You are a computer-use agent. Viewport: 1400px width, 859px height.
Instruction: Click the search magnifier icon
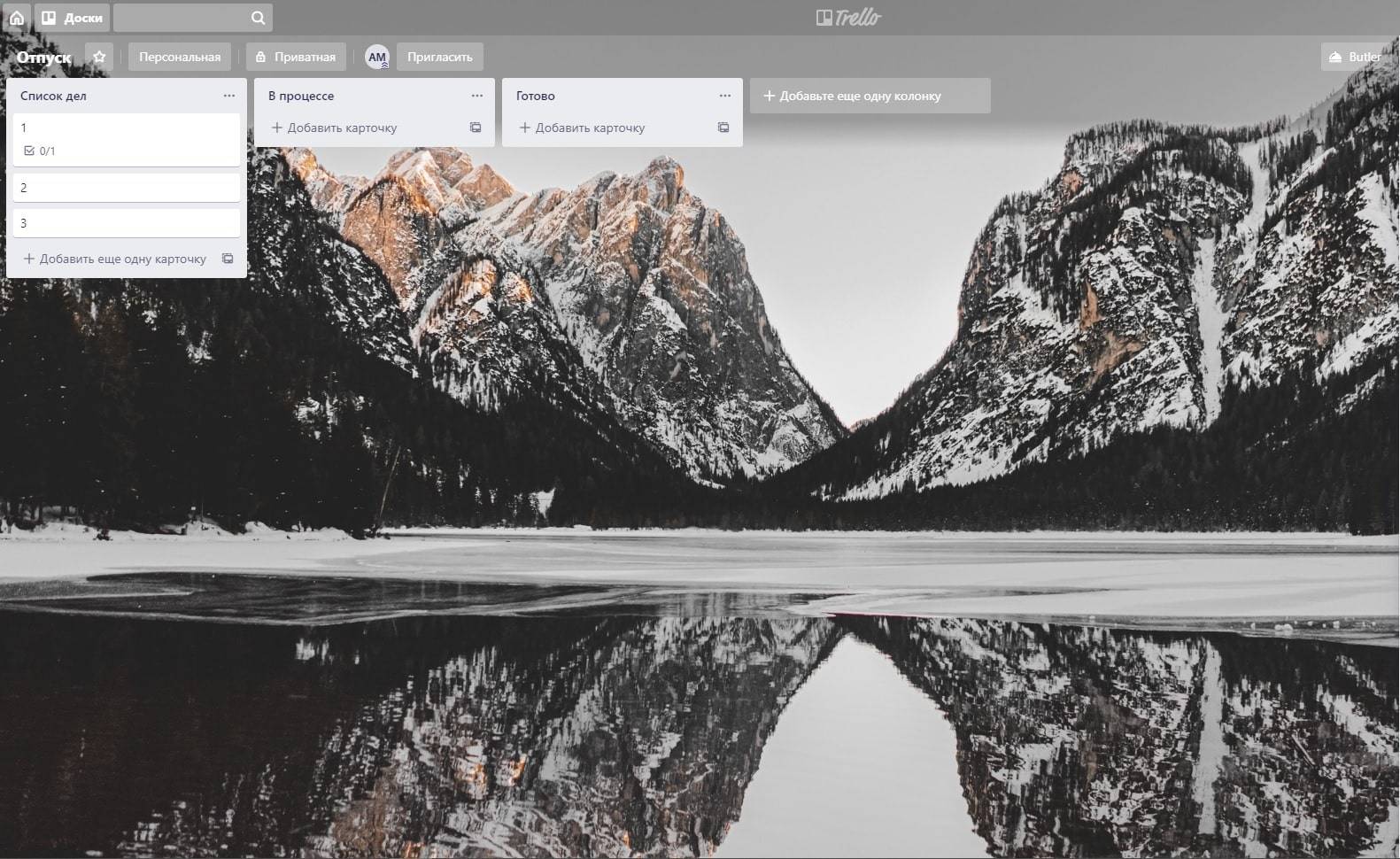258,18
